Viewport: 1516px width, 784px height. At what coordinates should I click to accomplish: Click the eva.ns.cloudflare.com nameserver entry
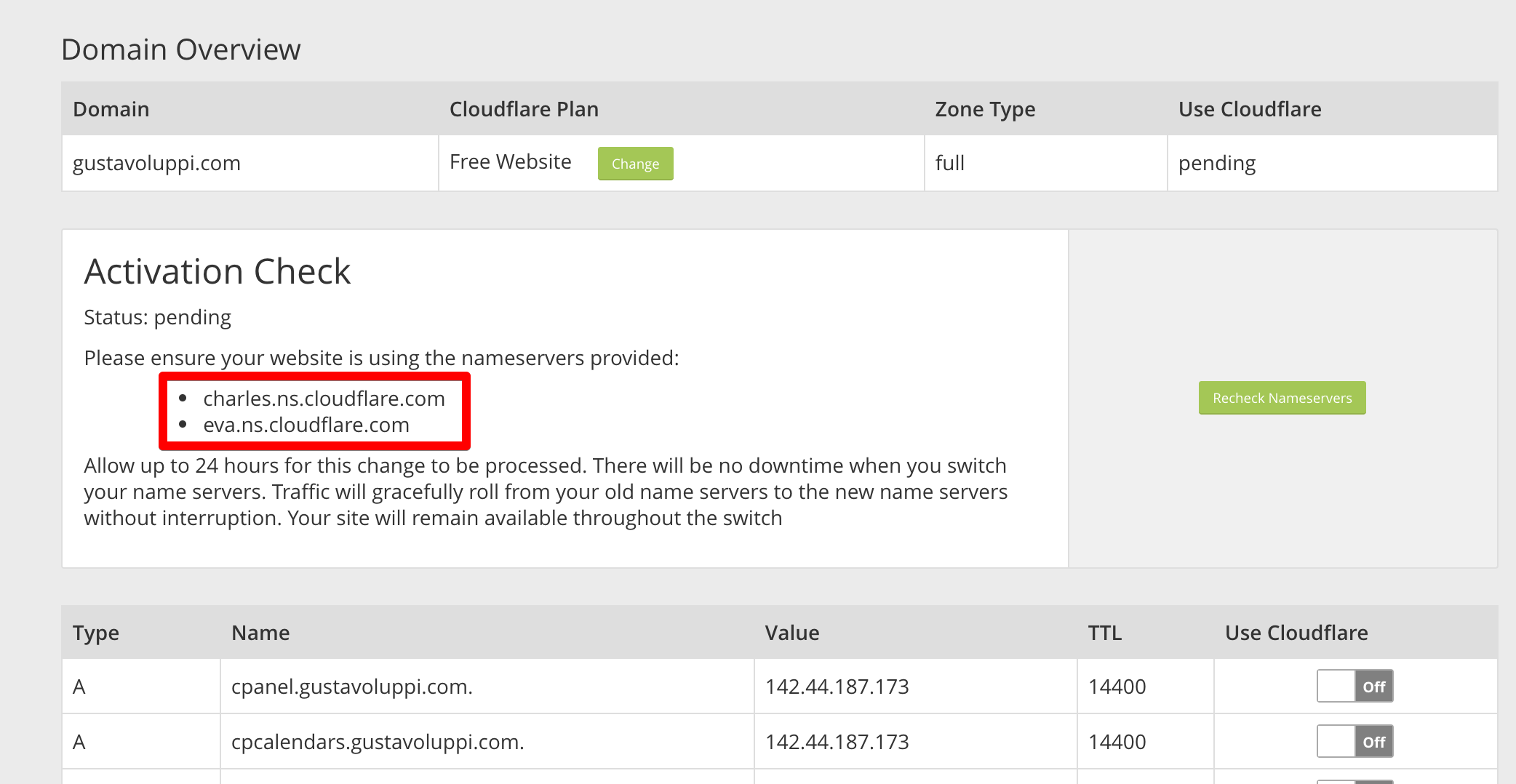306,425
